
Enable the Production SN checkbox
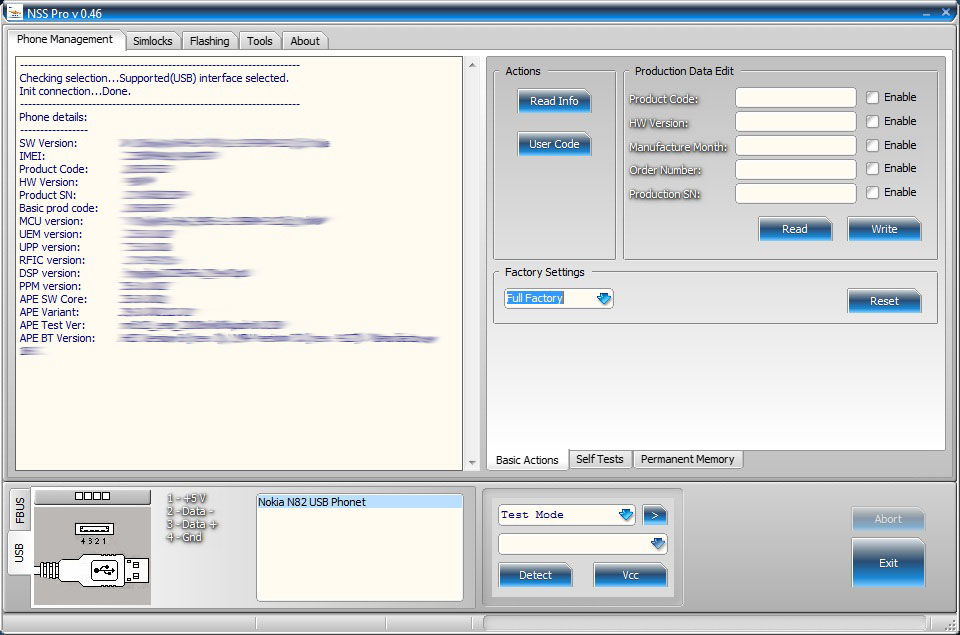pos(872,194)
